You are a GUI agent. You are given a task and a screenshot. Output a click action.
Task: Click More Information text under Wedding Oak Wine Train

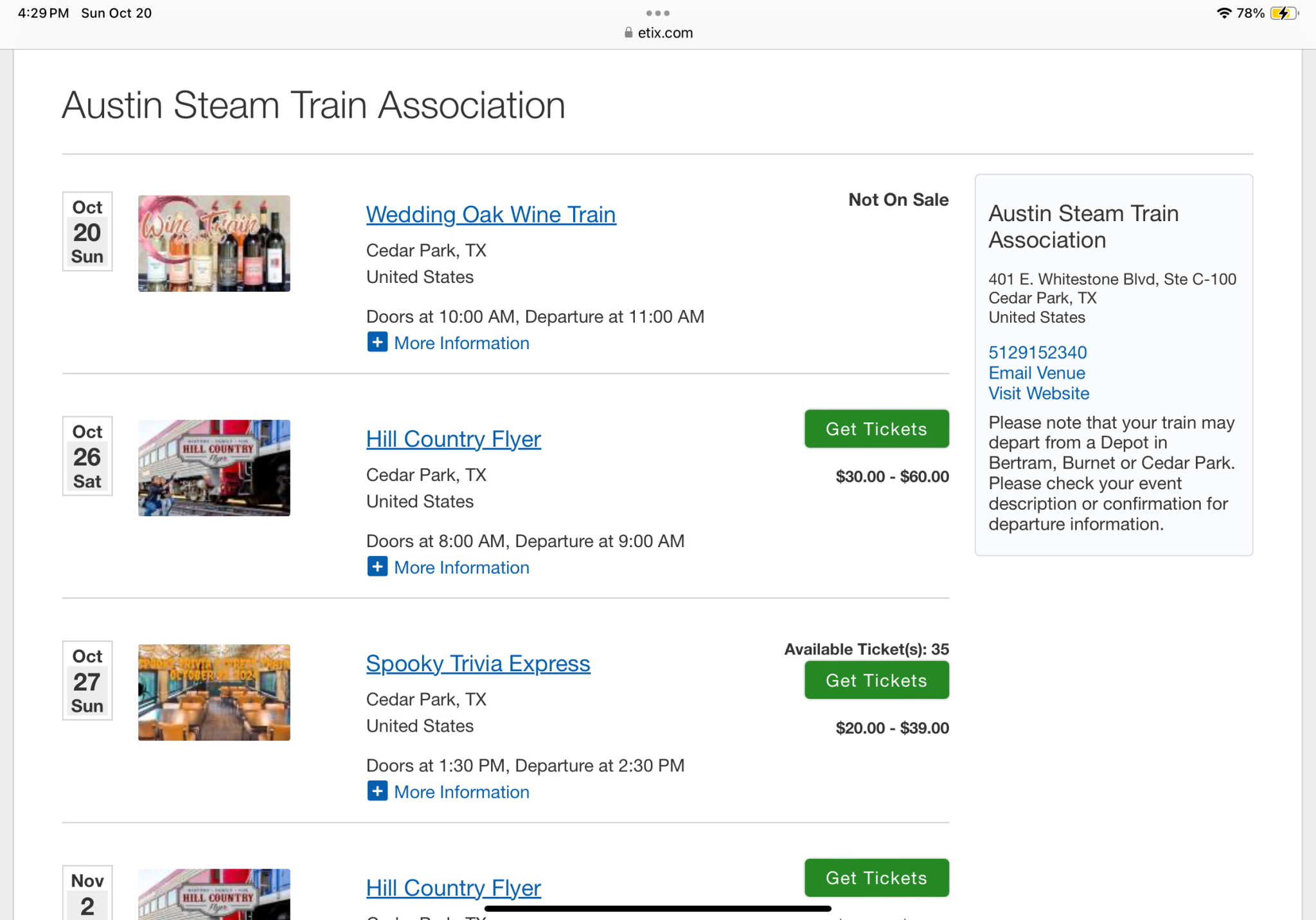pos(461,343)
